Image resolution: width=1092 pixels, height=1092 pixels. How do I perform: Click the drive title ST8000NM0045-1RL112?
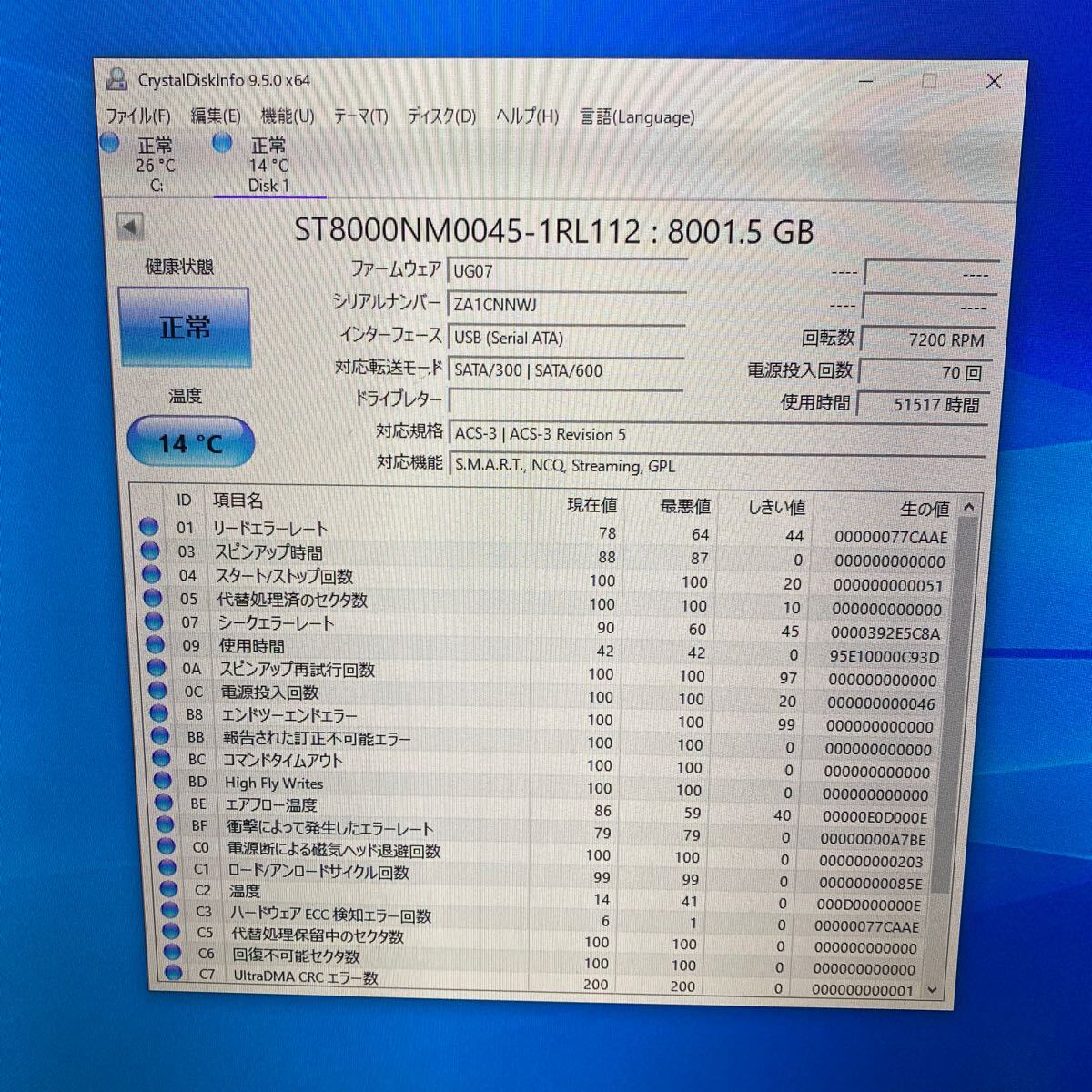point(468,230)
